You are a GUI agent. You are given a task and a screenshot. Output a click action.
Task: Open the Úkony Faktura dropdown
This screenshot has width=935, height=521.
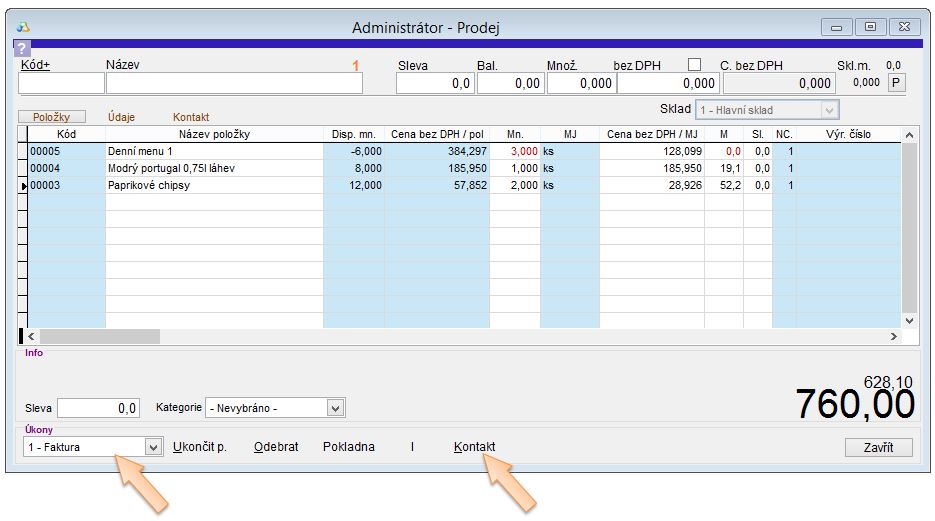pyautogui.click(x=153, y=447)
